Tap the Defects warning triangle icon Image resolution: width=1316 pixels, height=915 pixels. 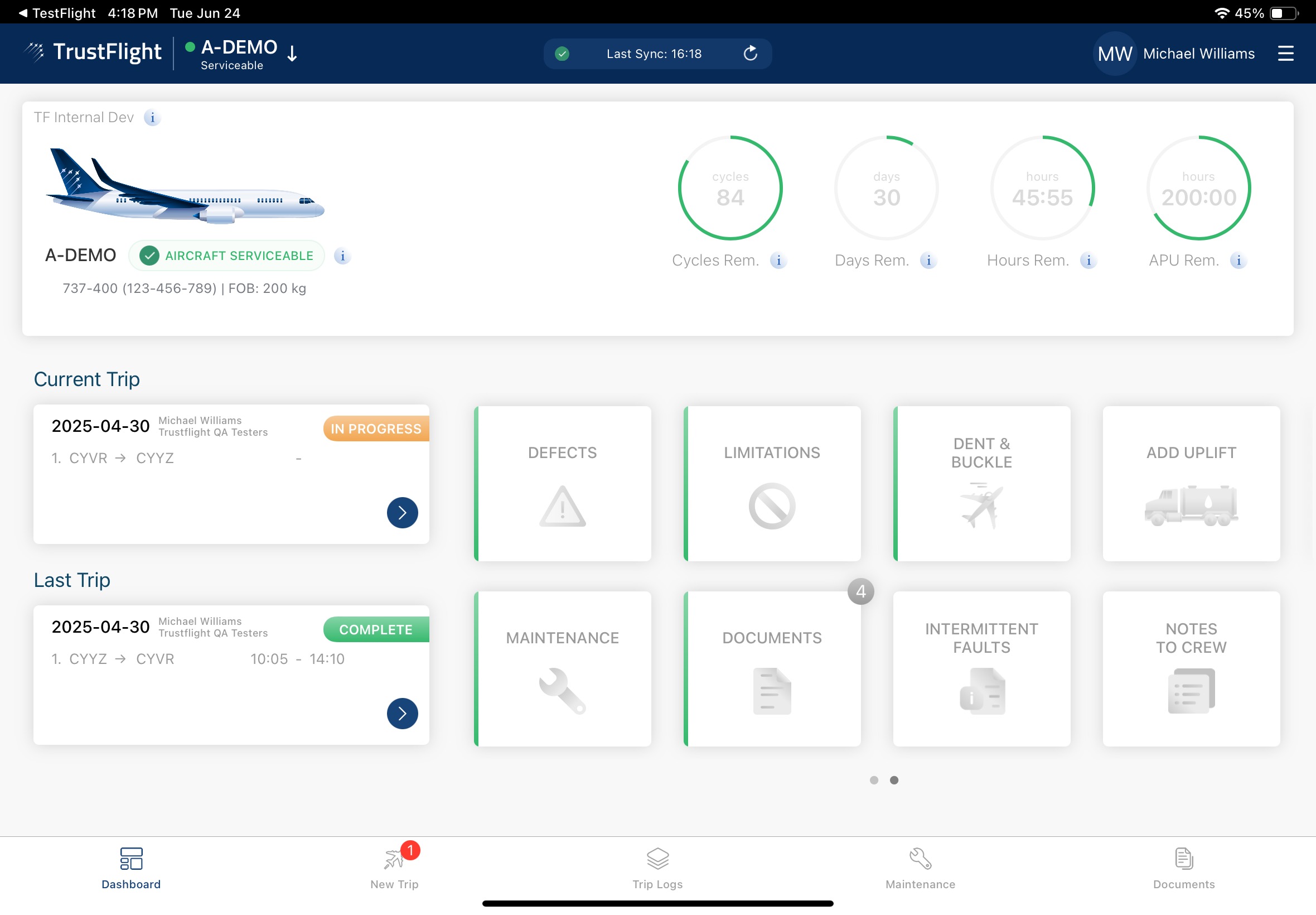pyautogui.click(x=562, y=506)
